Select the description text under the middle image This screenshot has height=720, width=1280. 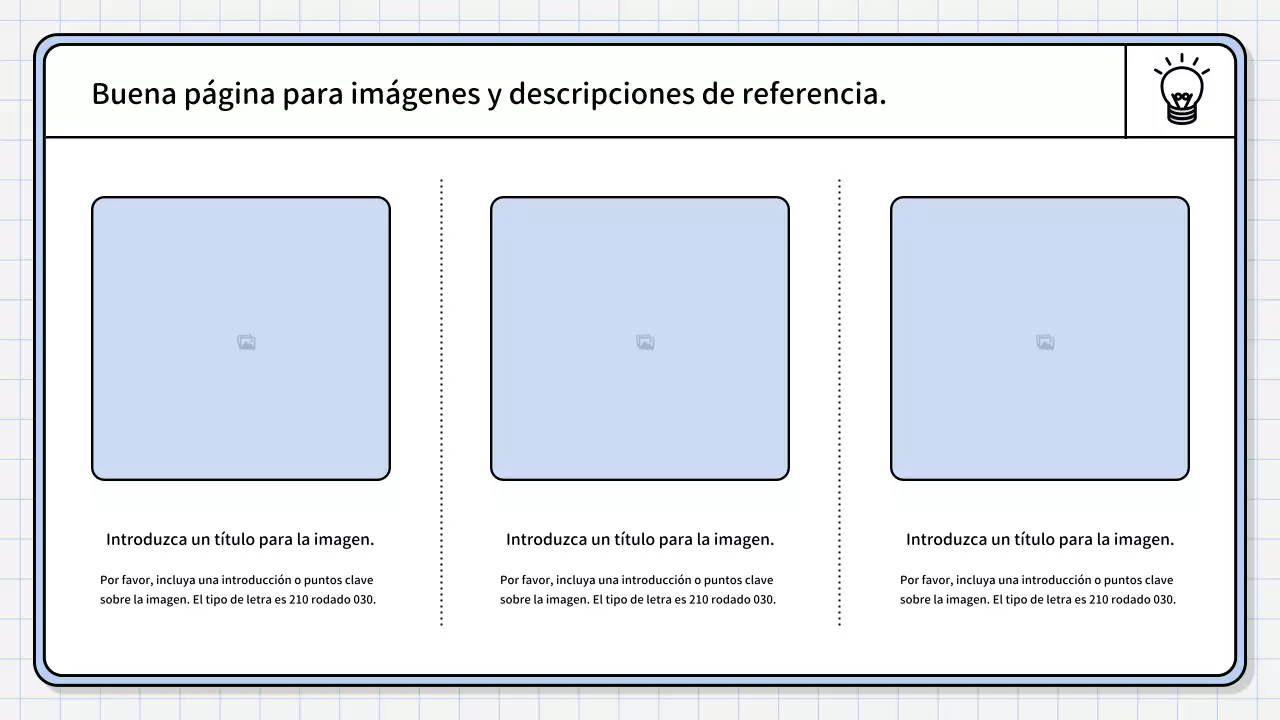(637, 589)
